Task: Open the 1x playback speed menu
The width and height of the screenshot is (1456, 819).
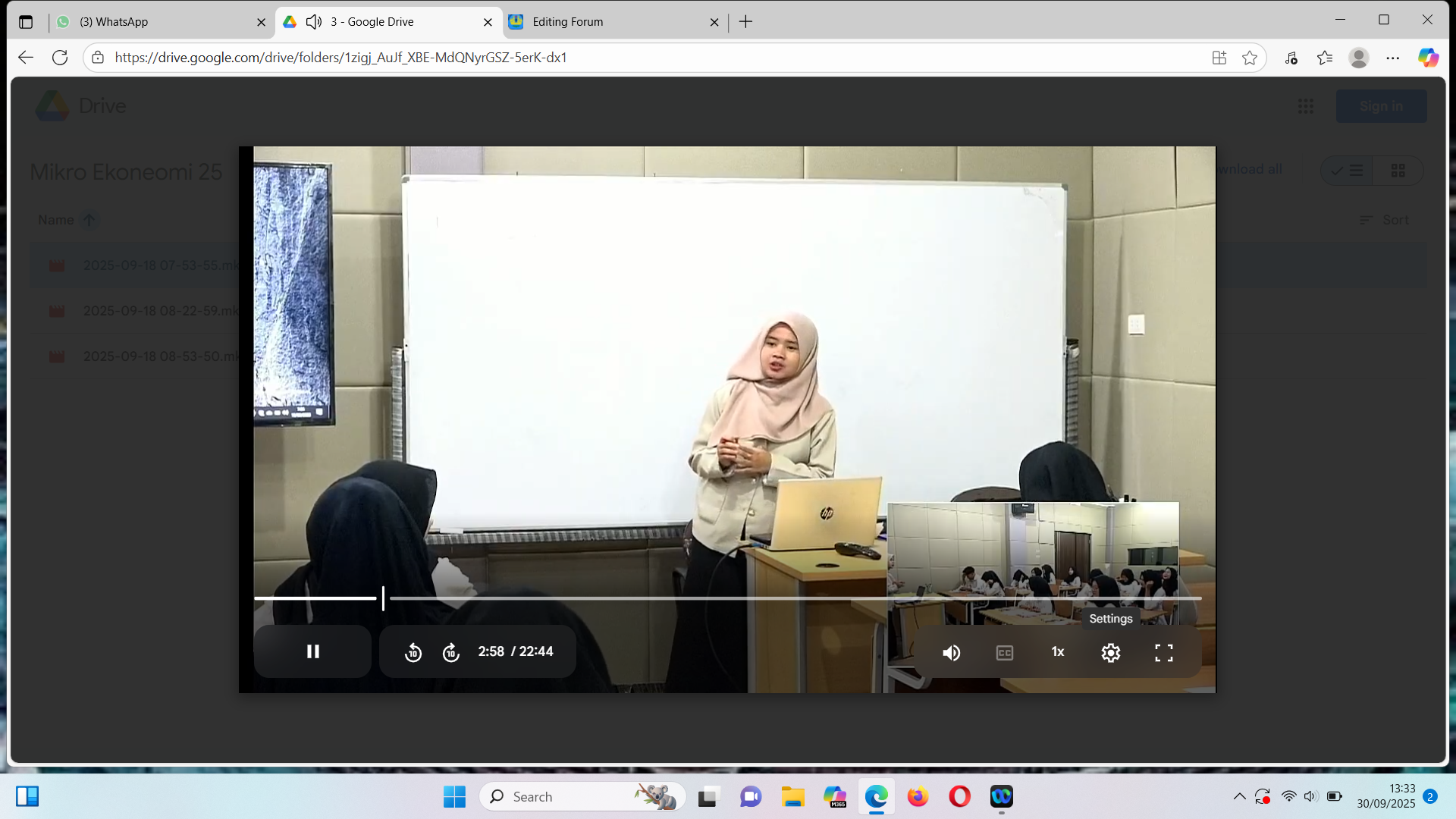Action: click(x=1058, y=652)
